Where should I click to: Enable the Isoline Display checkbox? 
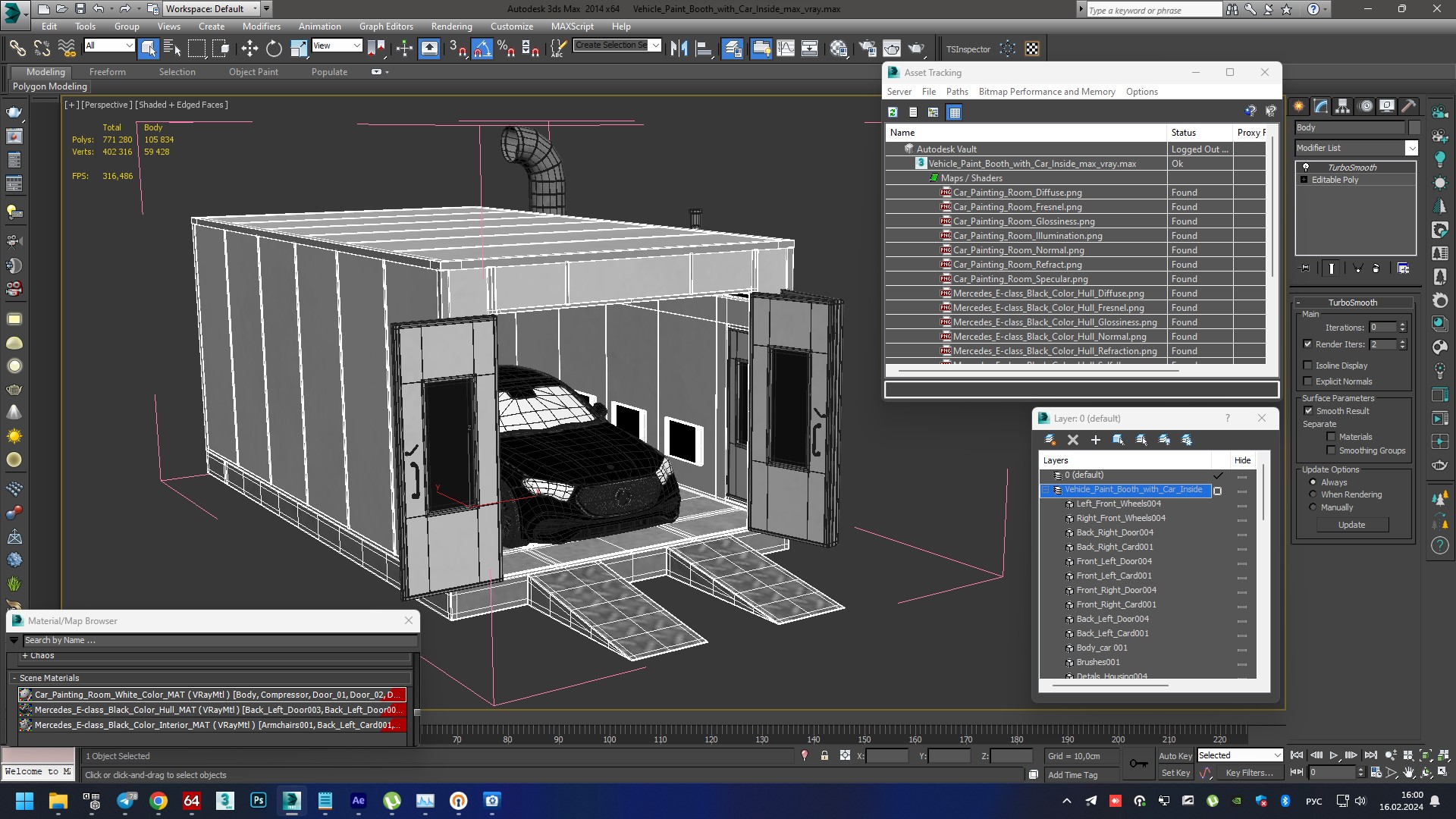pos(1308,366)
